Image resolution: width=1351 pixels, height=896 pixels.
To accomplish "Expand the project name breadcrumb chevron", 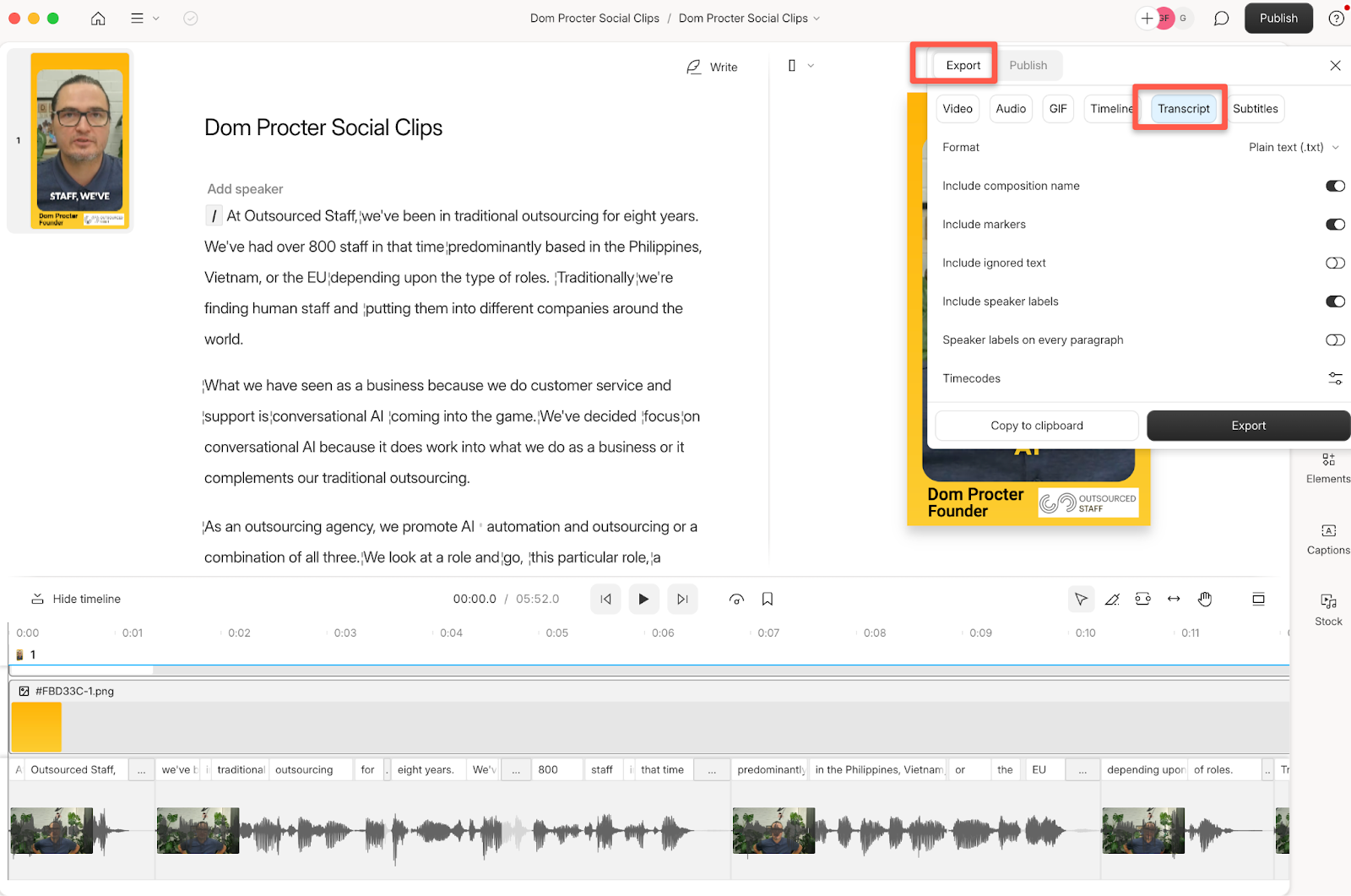I will coord(817,19).
